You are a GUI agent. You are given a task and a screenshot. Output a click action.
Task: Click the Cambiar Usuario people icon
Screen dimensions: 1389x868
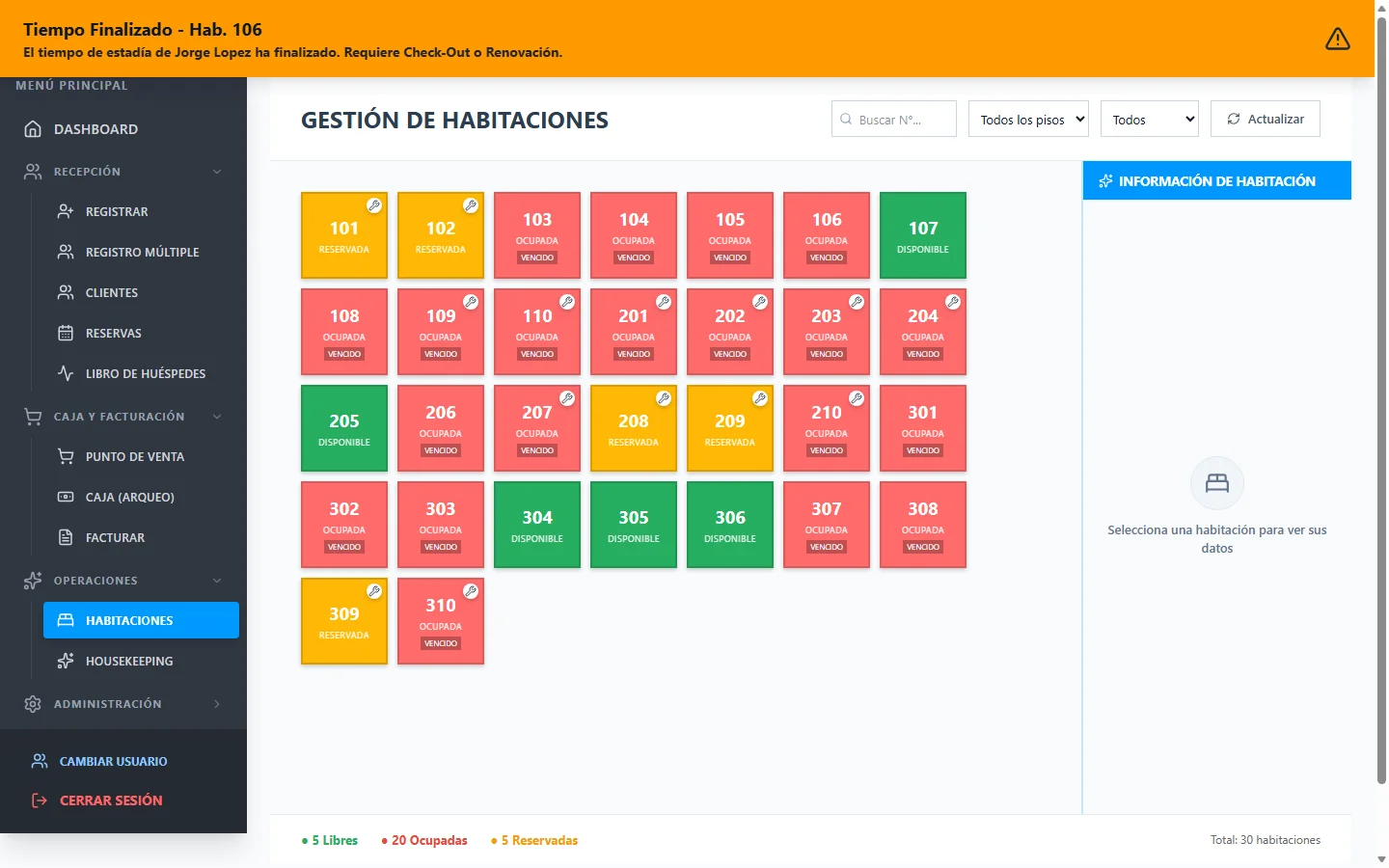point(40,761)
